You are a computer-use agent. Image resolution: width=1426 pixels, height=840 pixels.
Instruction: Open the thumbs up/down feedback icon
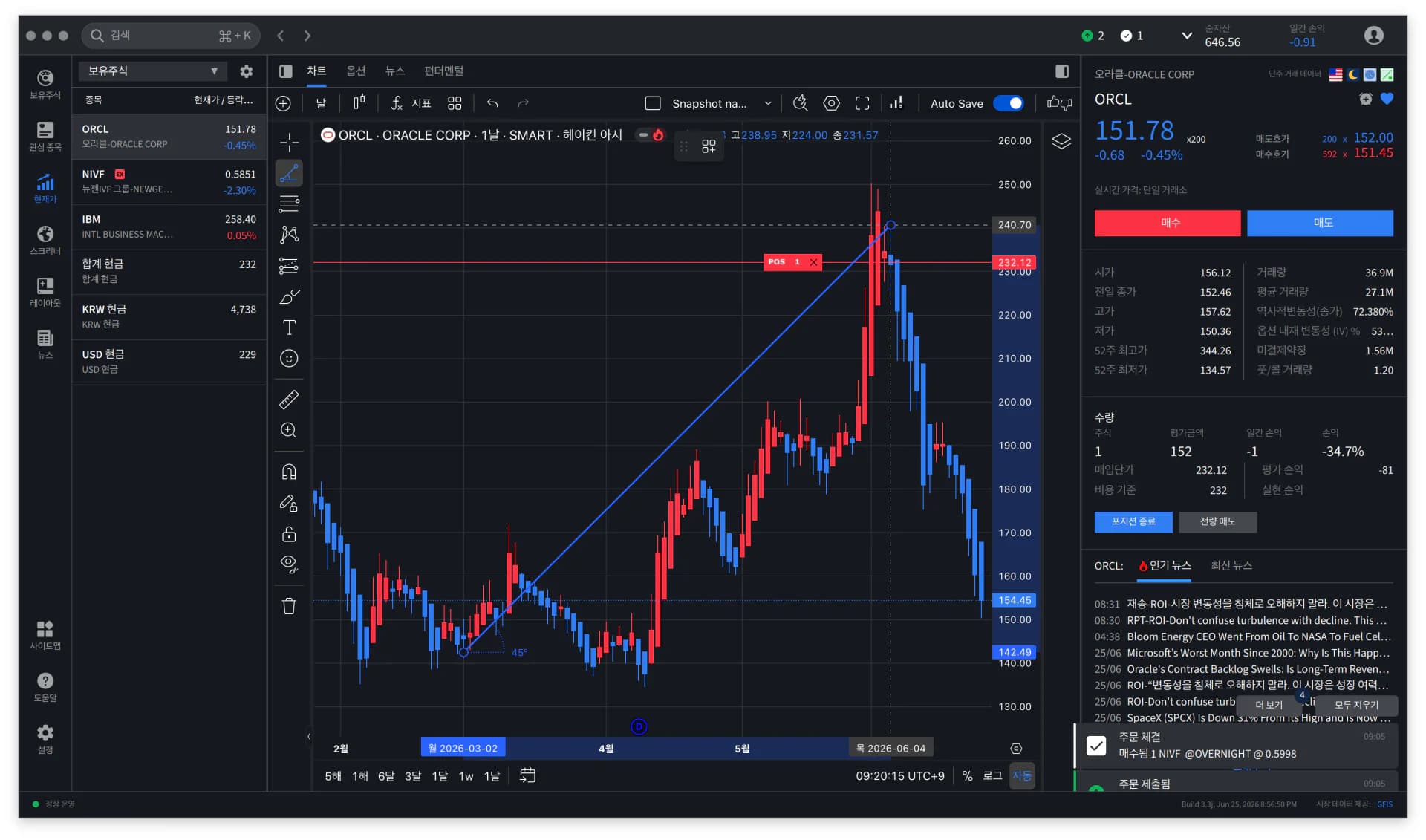point(1060,103)
